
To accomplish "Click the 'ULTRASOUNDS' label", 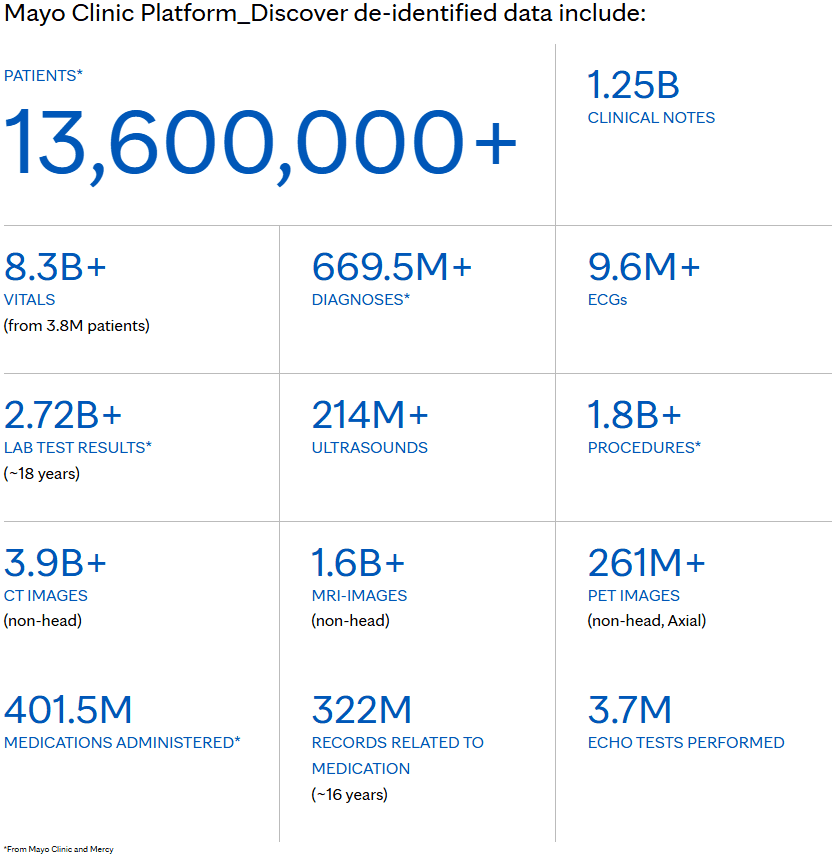I will pos(370,448).
